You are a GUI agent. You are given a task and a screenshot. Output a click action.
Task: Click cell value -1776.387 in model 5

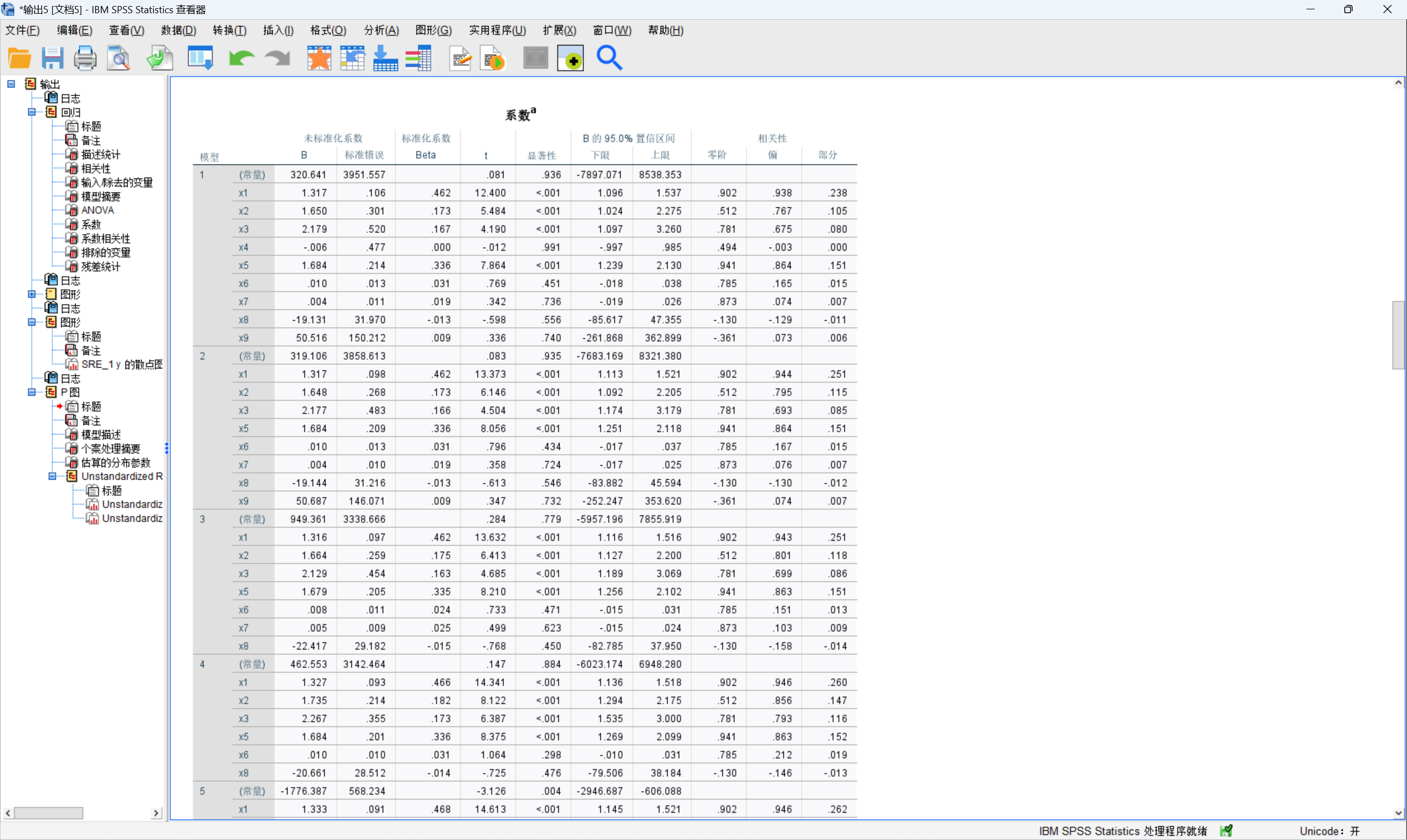304,791
